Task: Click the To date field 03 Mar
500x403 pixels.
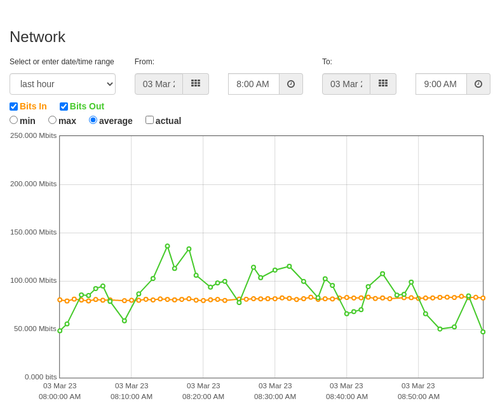Action: 346,84
